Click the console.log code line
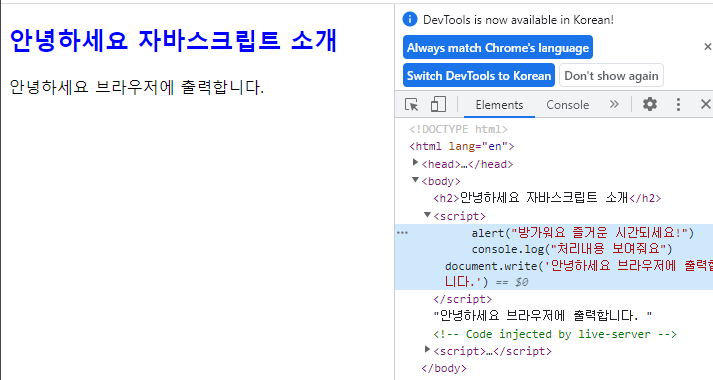Viewport: 713px width, 380px height. (x=572, y=249)
